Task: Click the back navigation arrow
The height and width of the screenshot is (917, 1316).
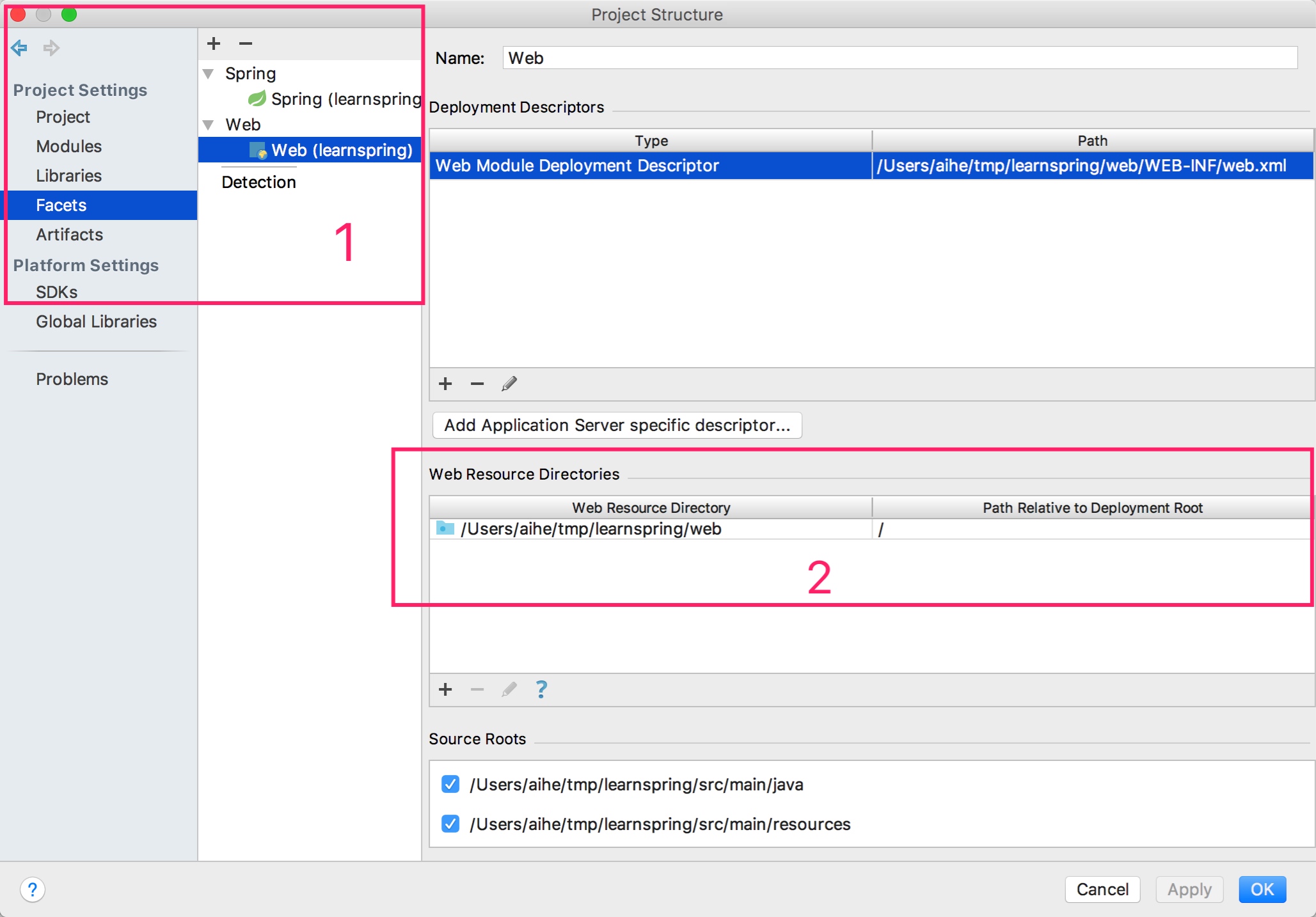Action: tap(19, 48)
